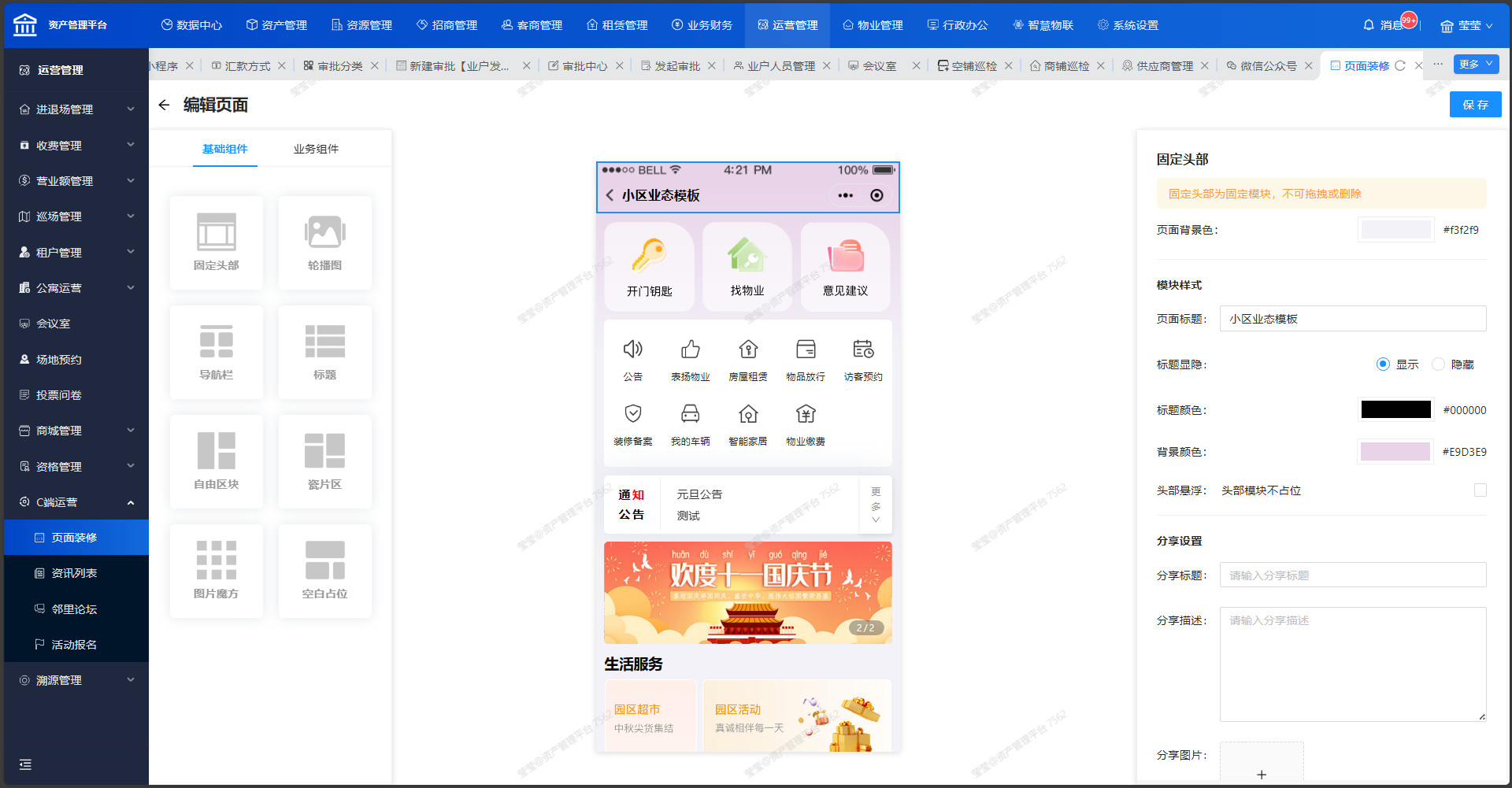The height and width of the screenshot is (788, 1512).
Task: Refresh the 页面装修 tab using reload icon
Action: 1400,66
